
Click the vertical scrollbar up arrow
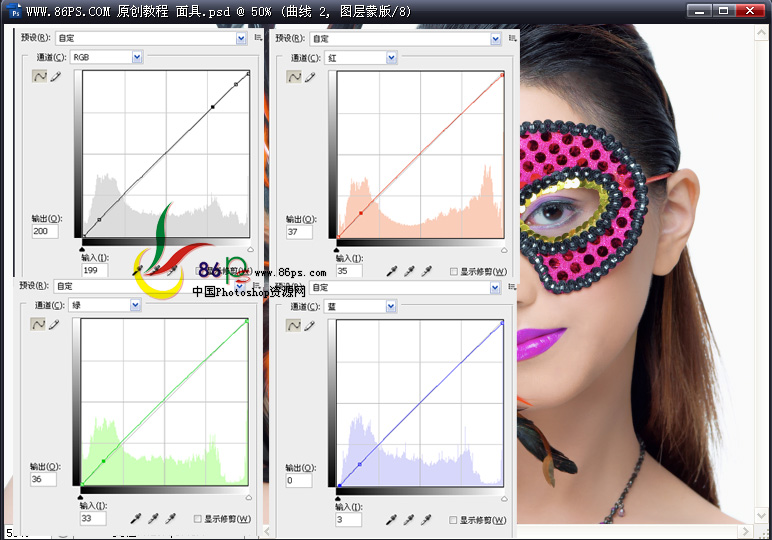(x=761, y=32)
